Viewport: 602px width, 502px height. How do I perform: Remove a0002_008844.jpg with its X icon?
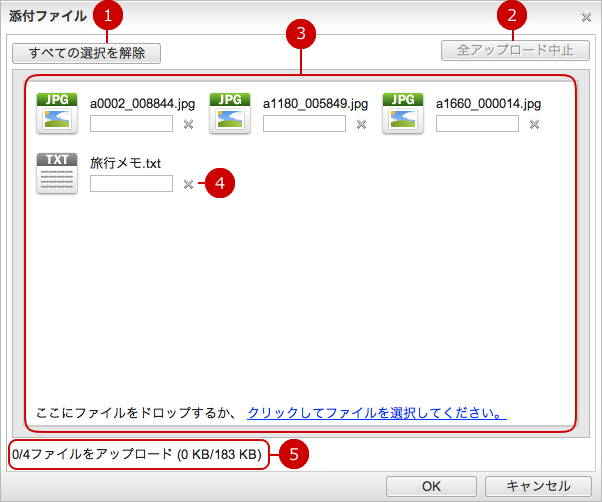188,124
